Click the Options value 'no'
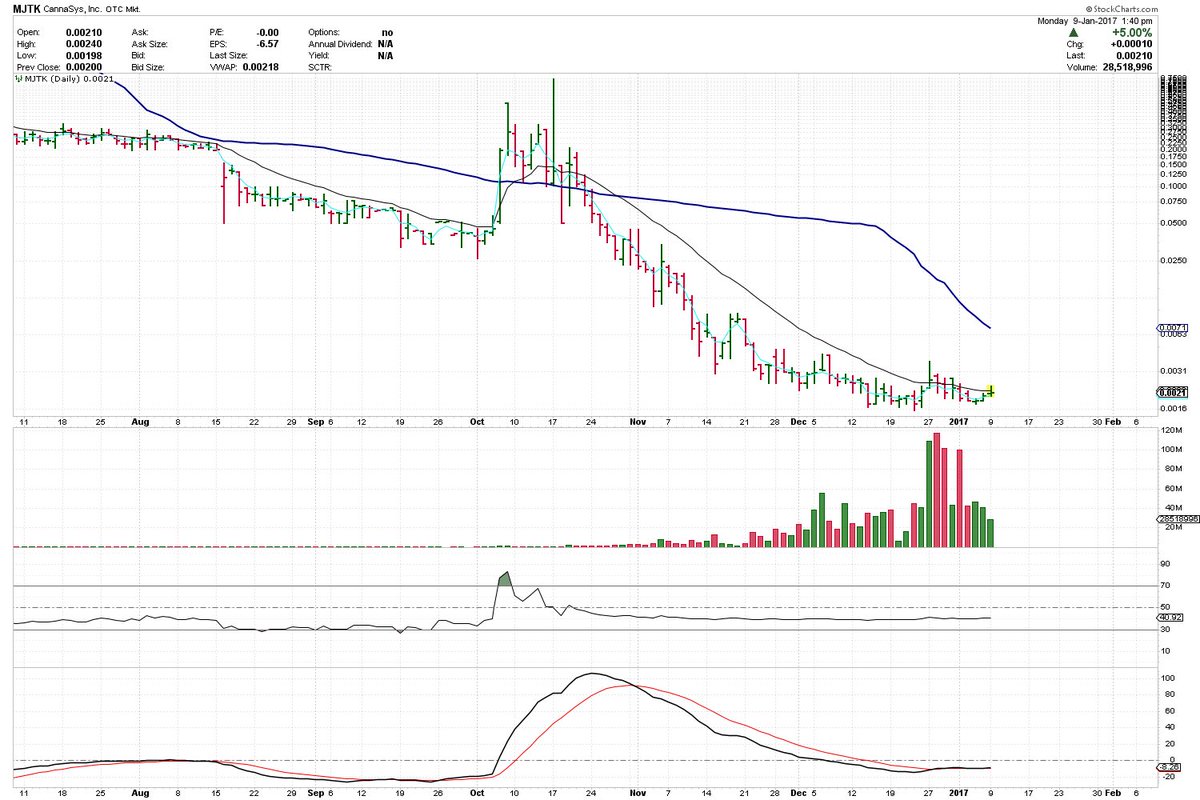The width and height of the screenshot is (1200, 800). [387, 32]
